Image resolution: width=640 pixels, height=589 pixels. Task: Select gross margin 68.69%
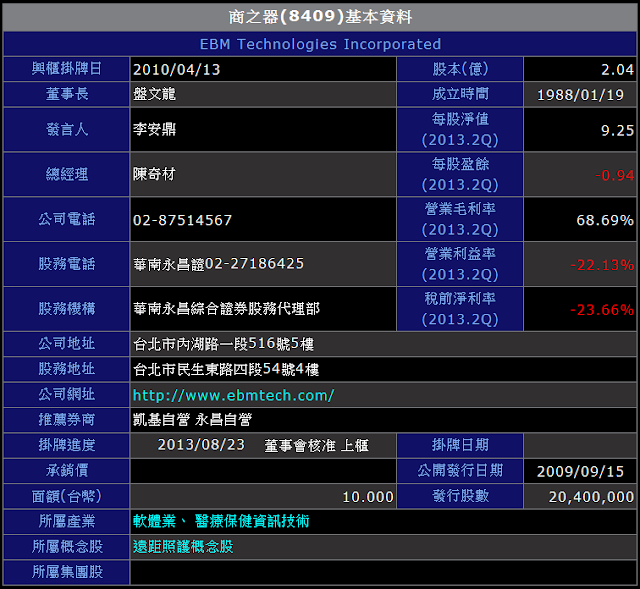(x=604, y=220)
